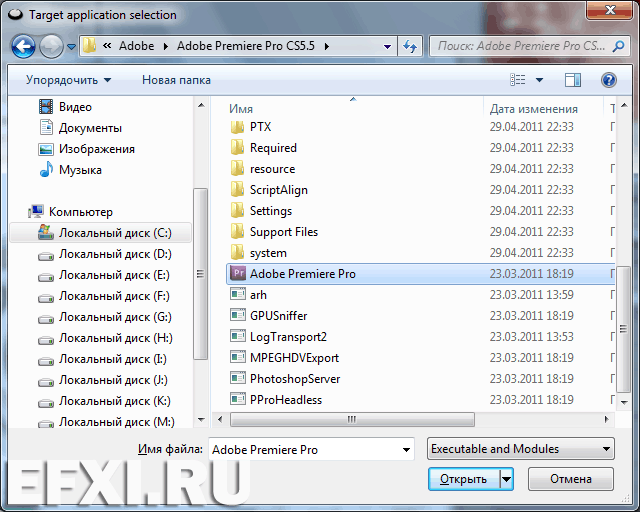Click Adobe breadcrumb in address bar
Screen dimensions: 640x512
pyautogui.click(x=136, y=46)
